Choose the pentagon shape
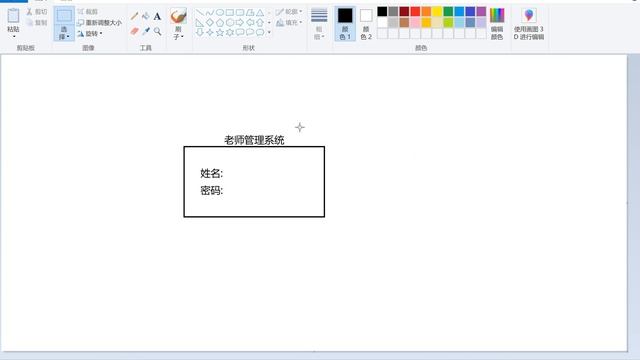This screenshot has height=360, width=640. tap(220, 22)
